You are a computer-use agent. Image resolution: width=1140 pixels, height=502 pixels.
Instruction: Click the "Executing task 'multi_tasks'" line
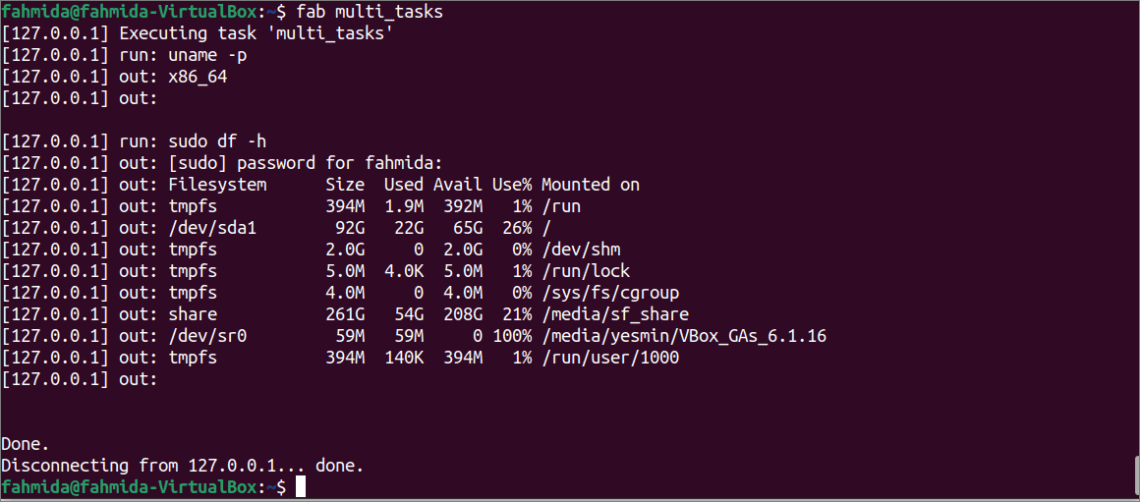[x=256, y=33]
